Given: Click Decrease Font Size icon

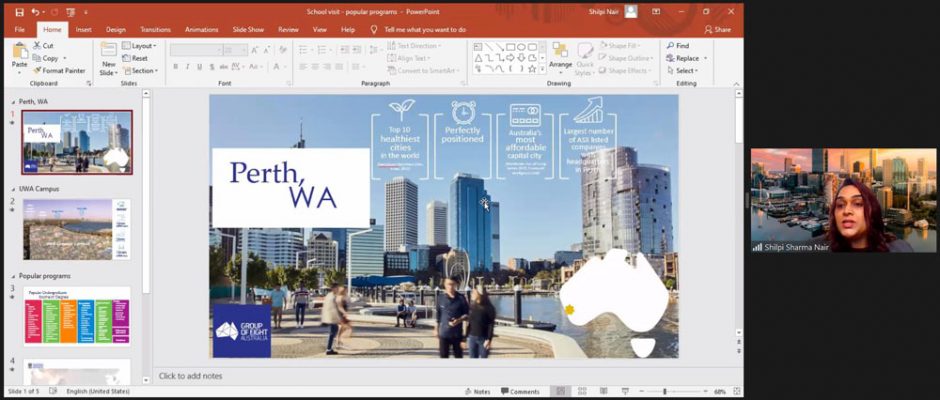Looking at the screenshot, I should pos(266,50).
